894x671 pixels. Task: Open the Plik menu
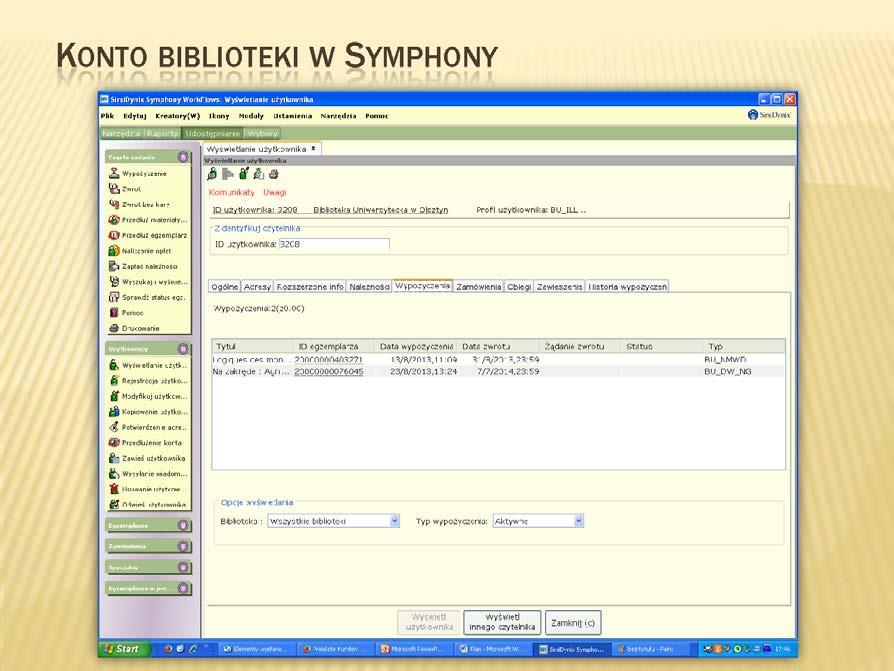107,116
